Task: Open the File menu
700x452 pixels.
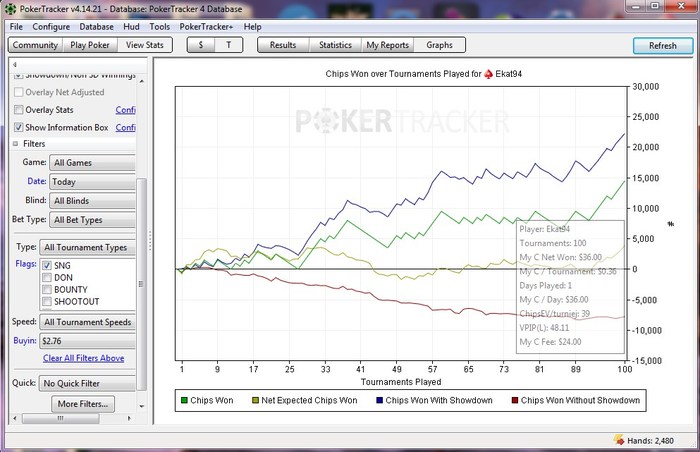Action: click(x=16, y=27)
